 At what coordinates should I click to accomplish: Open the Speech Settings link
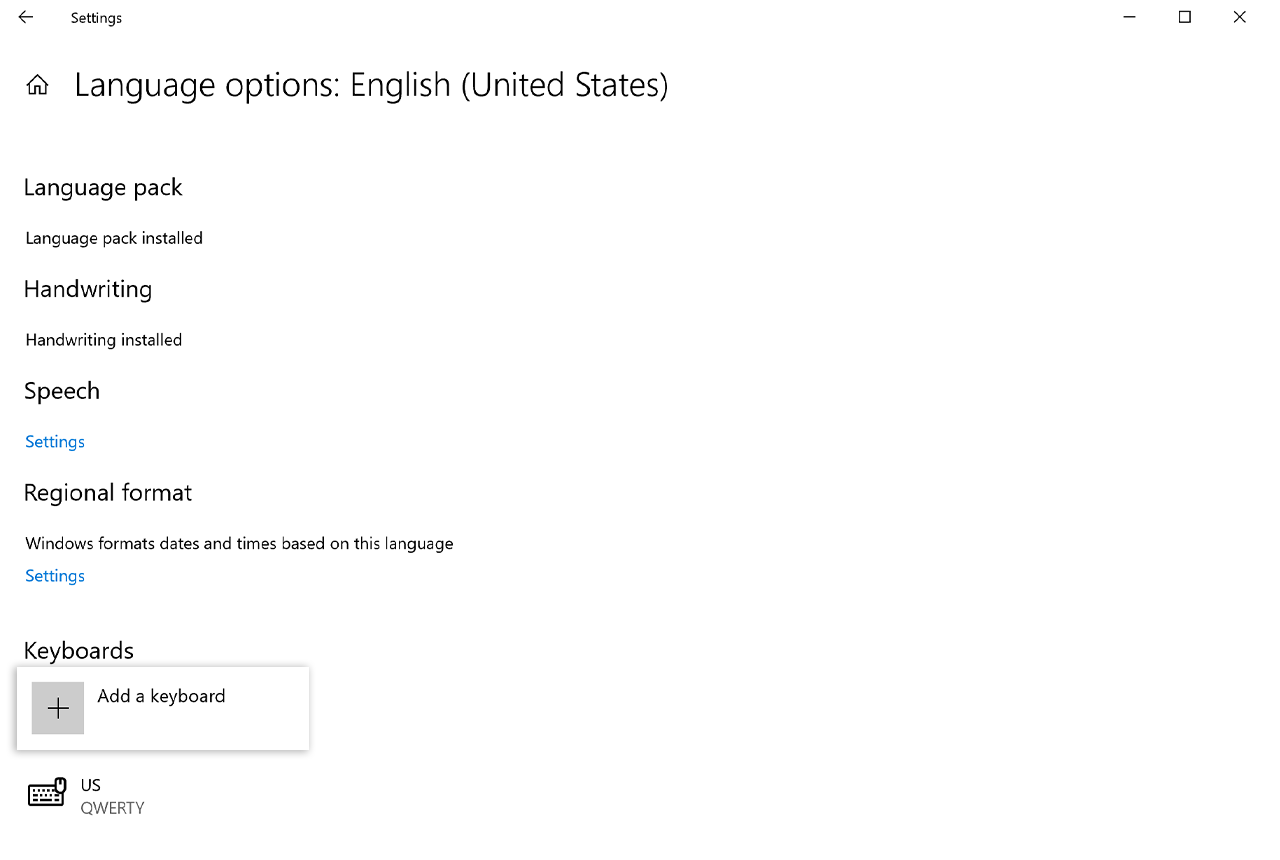[55, 442]
